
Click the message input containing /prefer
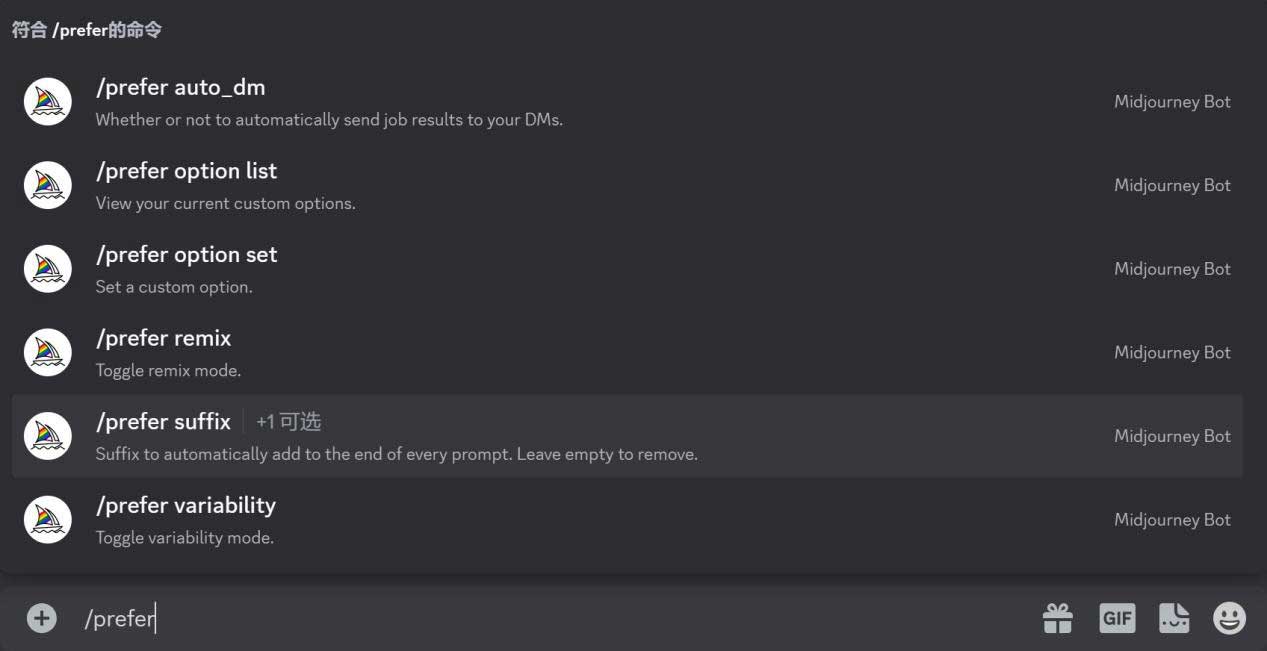pyautogui.click(x=500, y=618)
